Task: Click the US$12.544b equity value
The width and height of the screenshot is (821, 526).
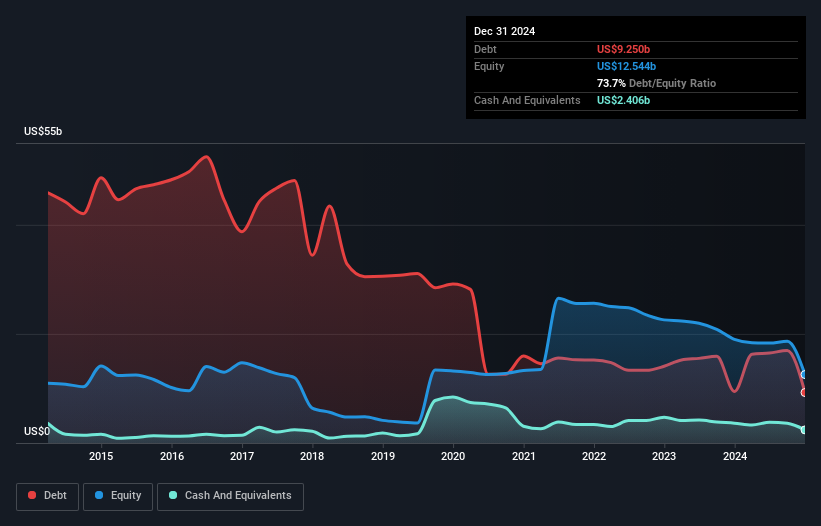Action: click(x=626, y=66)
